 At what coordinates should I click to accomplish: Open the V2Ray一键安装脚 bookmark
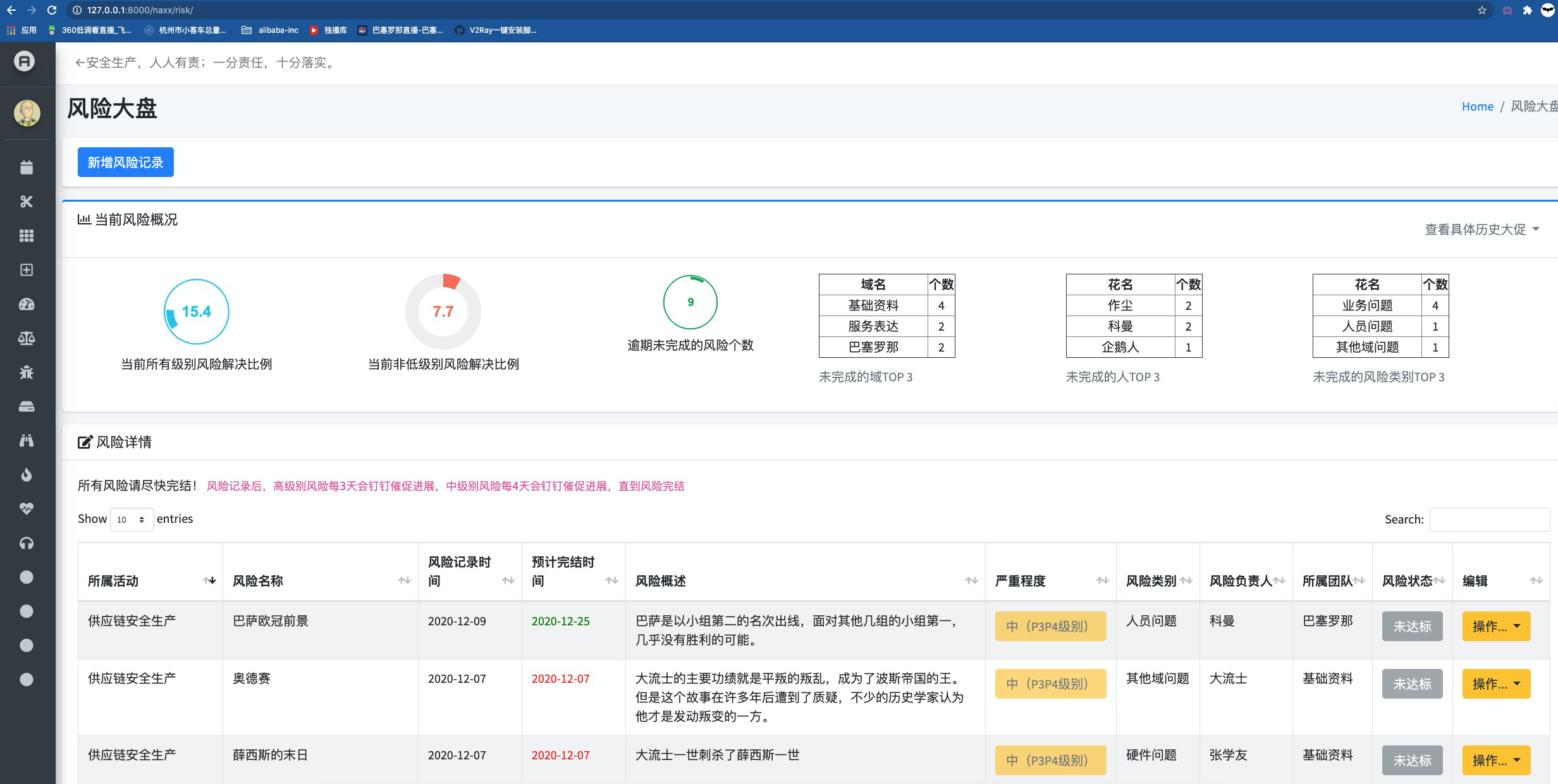[496, 30]
